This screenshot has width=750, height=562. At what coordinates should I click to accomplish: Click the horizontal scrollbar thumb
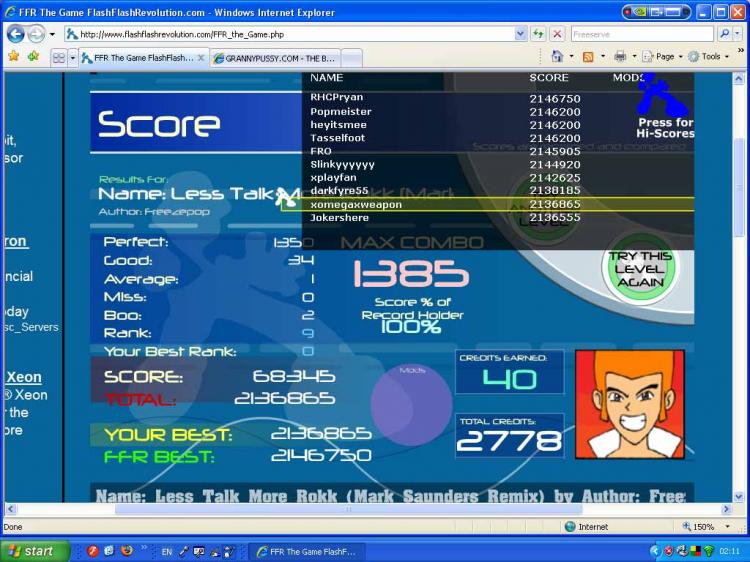tap(348, 509)
